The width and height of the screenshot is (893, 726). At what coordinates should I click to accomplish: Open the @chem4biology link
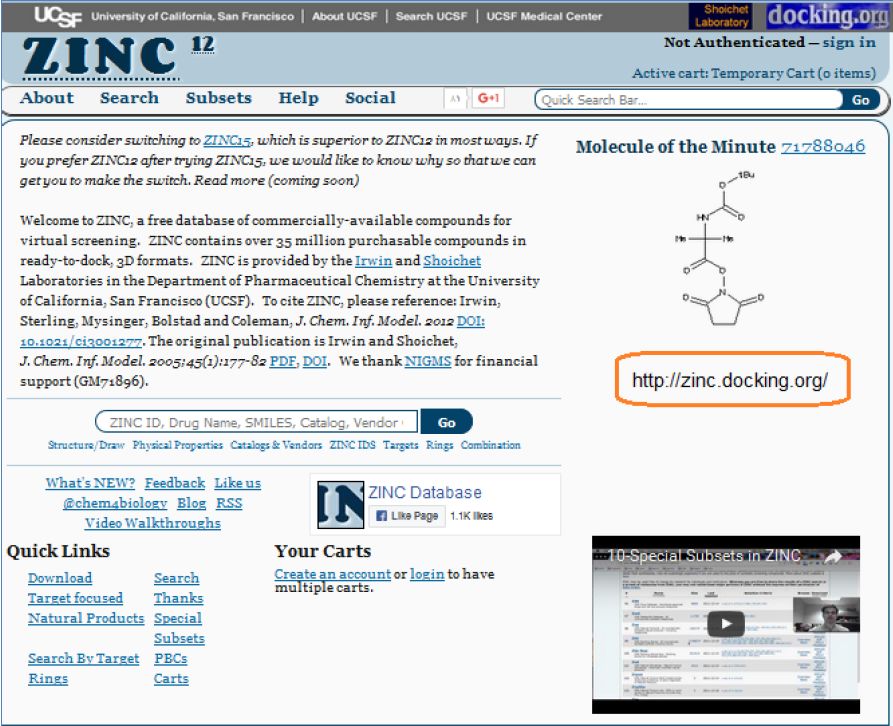pyautogui.click(x=115, y=503)
